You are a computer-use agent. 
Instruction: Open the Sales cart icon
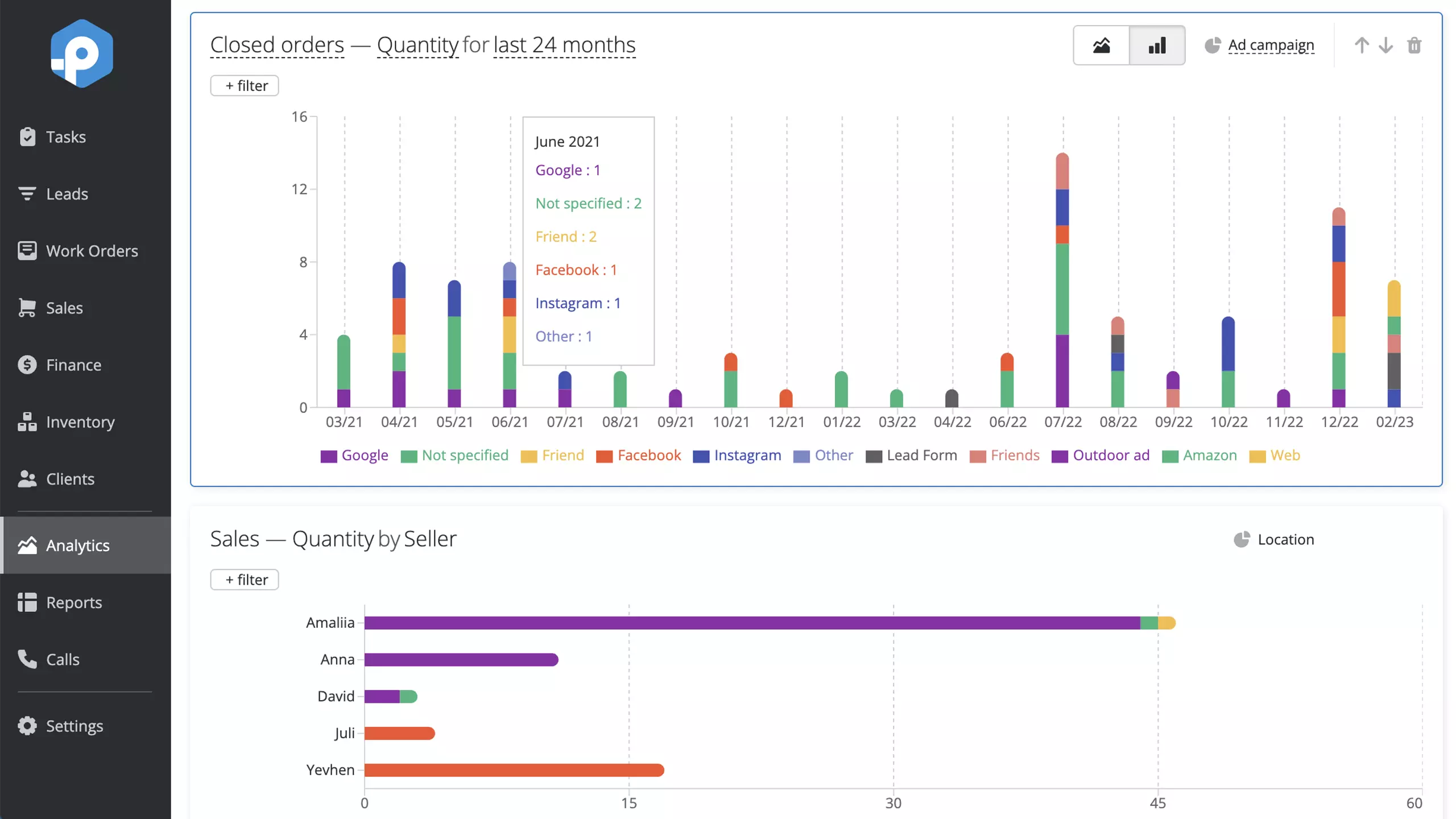coord(27,308)
